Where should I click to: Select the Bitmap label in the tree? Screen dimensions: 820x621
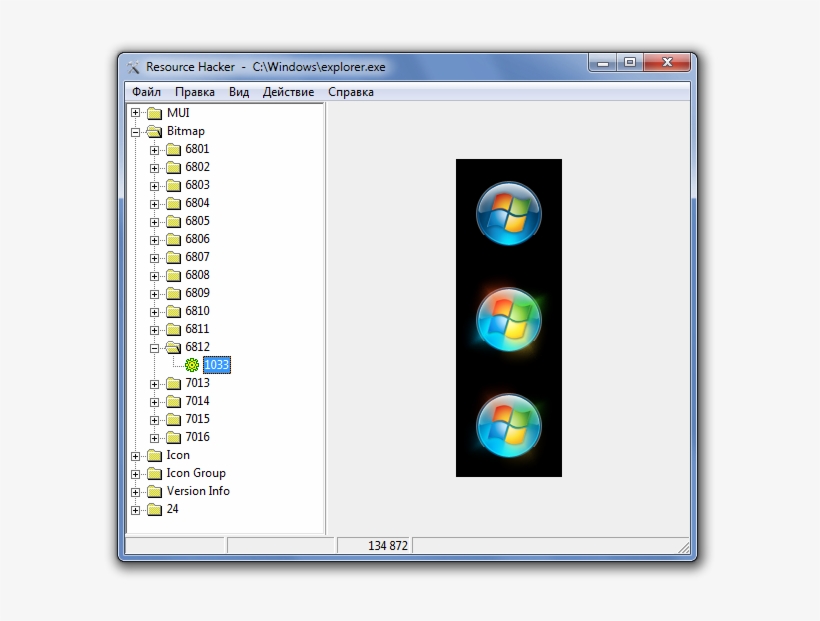pos(186,131)
